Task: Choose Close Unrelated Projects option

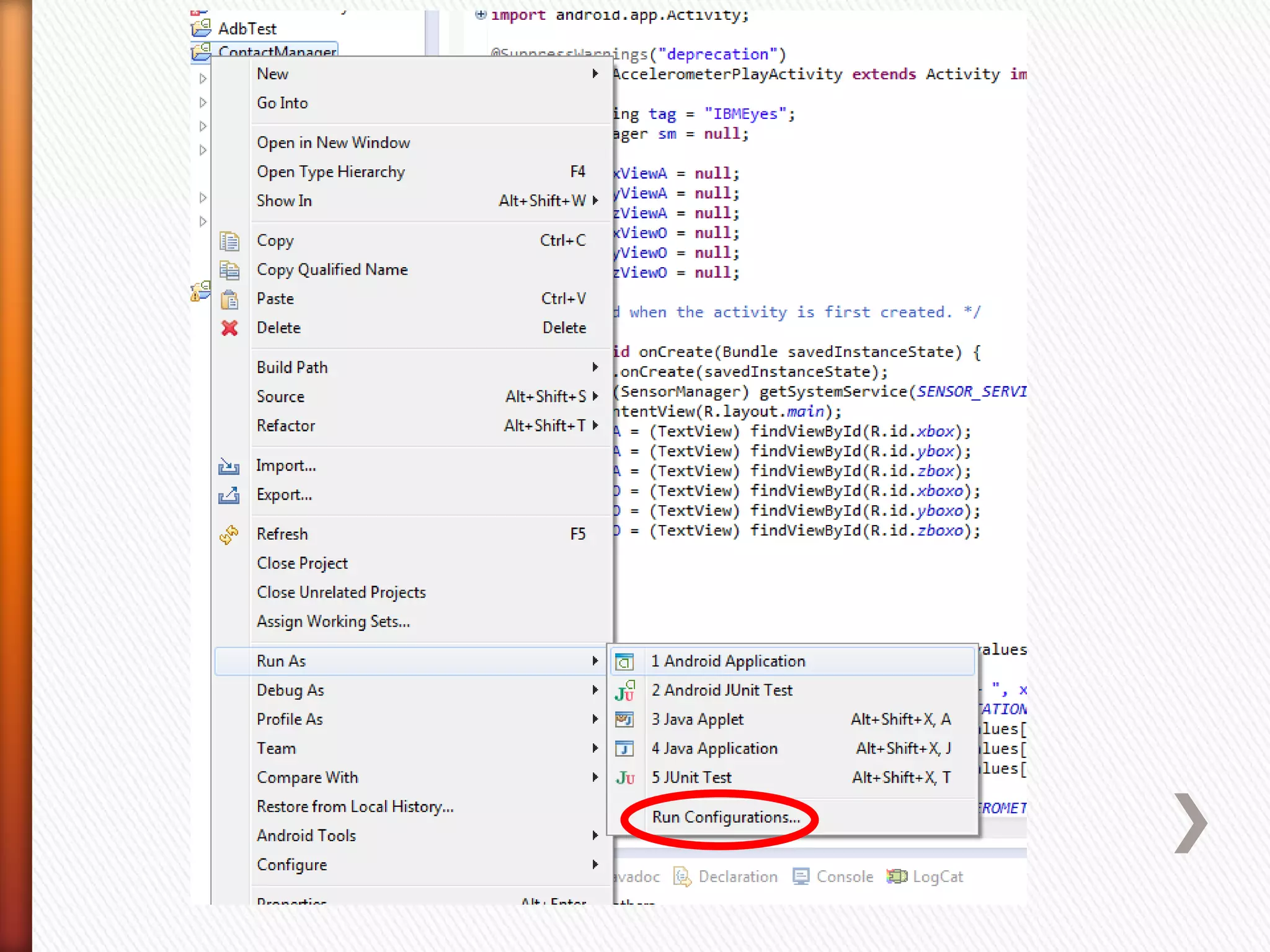Action: coord(341,593)
